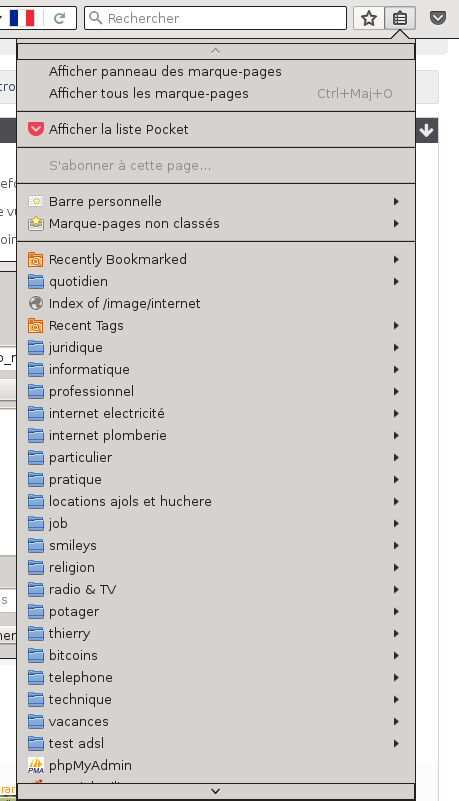The image size is (459, 801).
Task: Open the radio & TV bookmark folder
Action: [x=216, y=590]
